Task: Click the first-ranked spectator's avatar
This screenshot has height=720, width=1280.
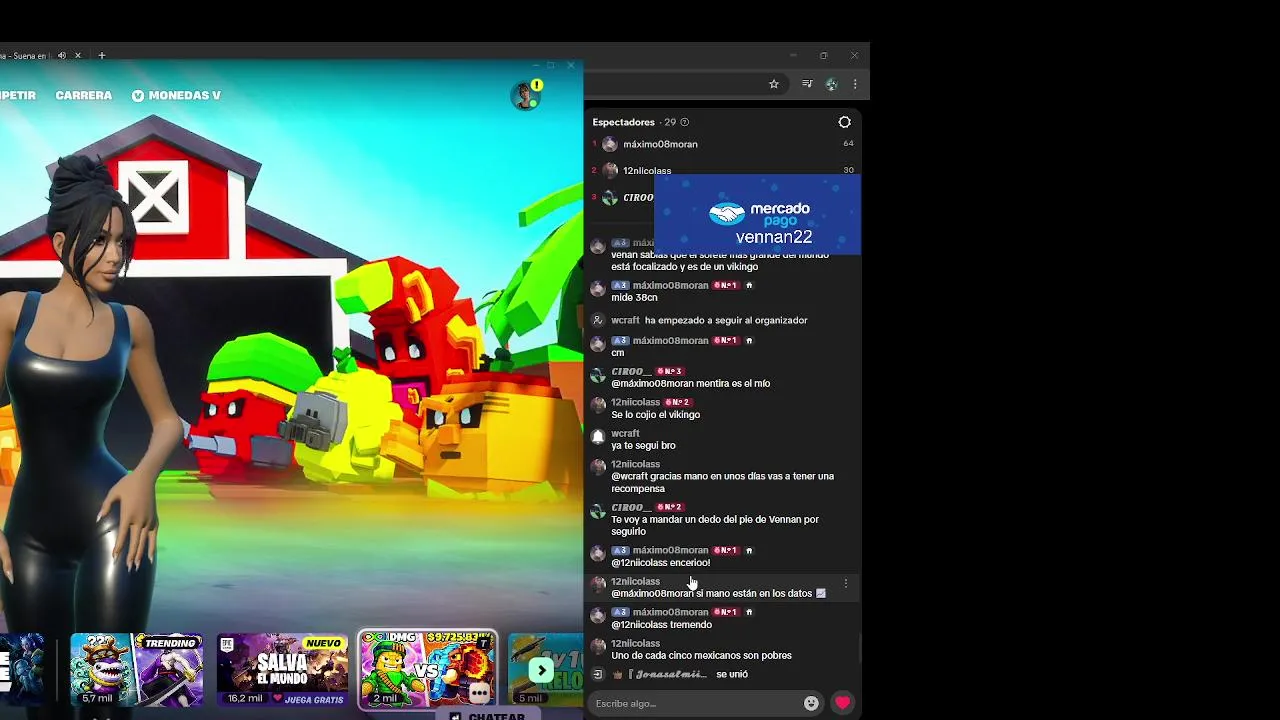Action: tap(609, 144)
